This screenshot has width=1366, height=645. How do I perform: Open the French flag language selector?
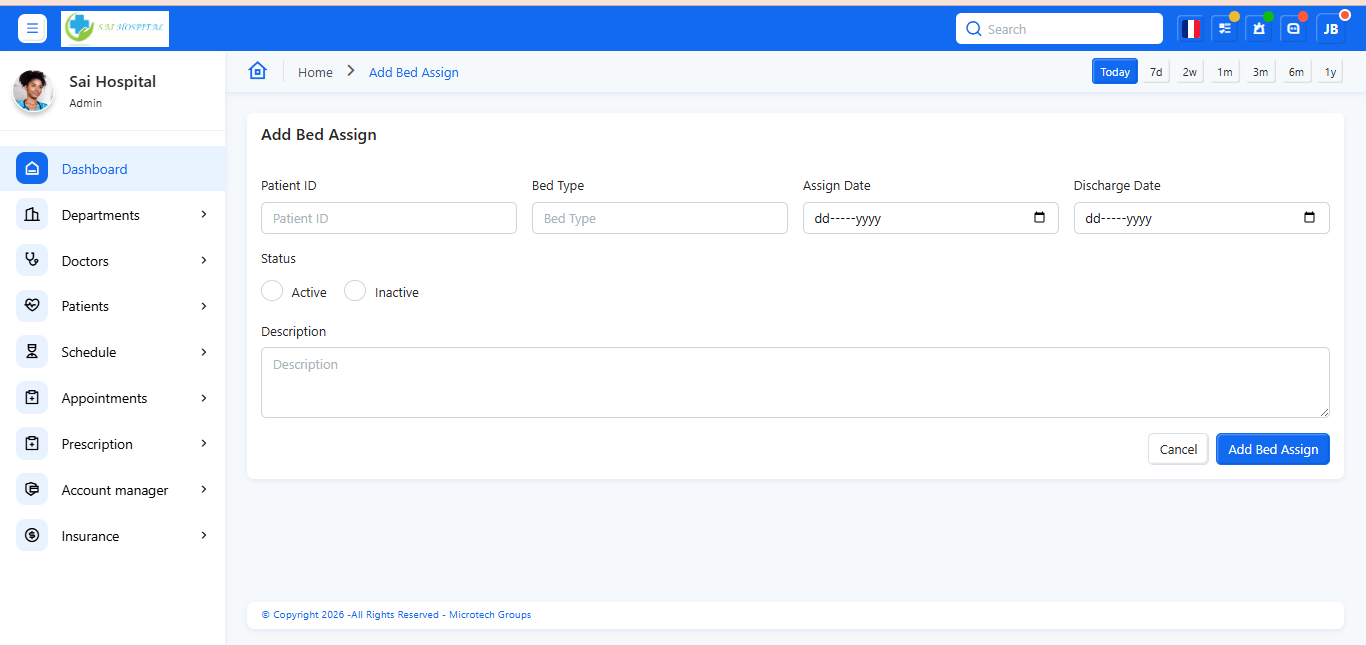coord(1190,29)
